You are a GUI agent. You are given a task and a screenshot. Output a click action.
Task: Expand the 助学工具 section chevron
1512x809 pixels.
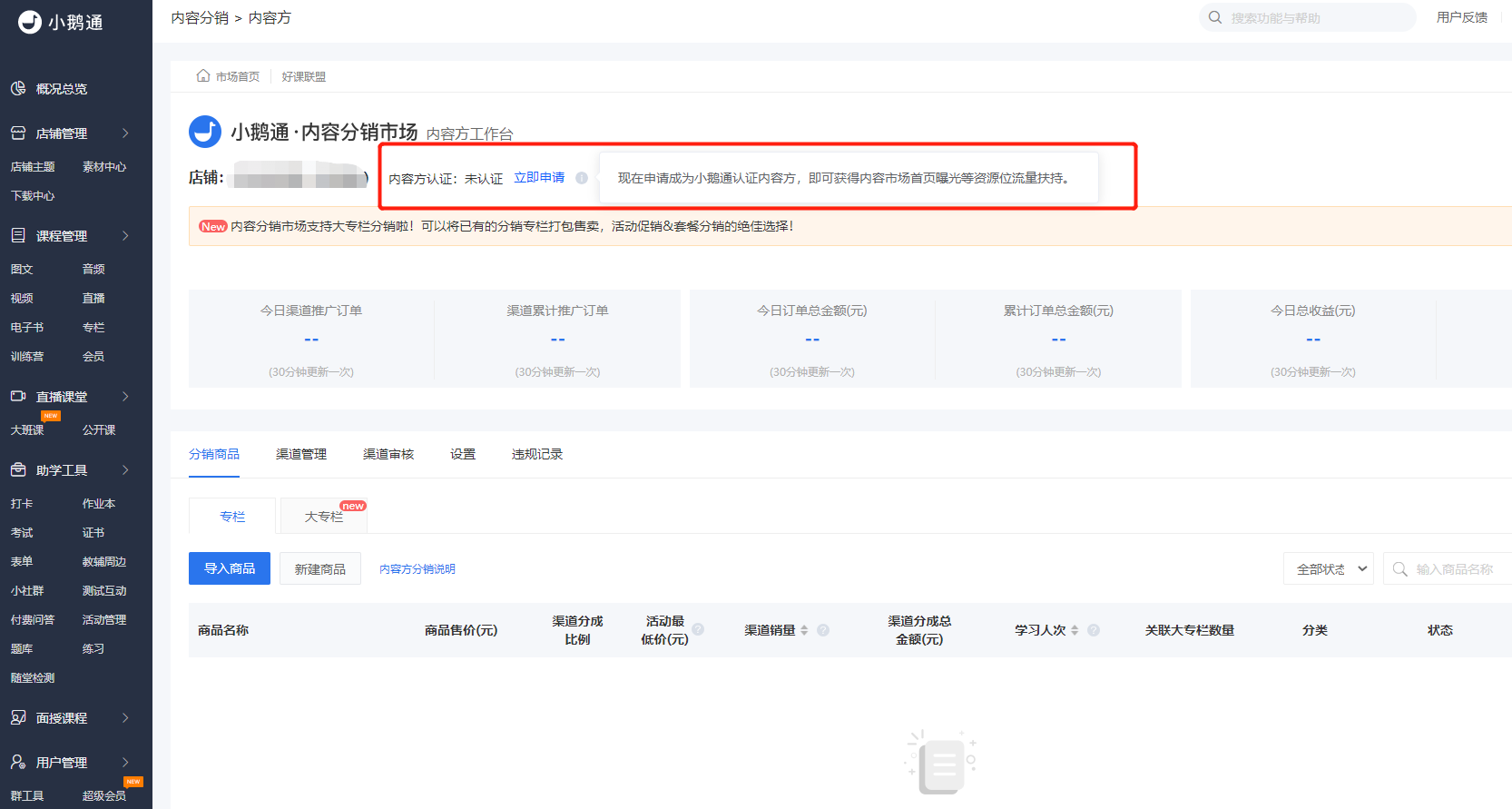point(125,470)
